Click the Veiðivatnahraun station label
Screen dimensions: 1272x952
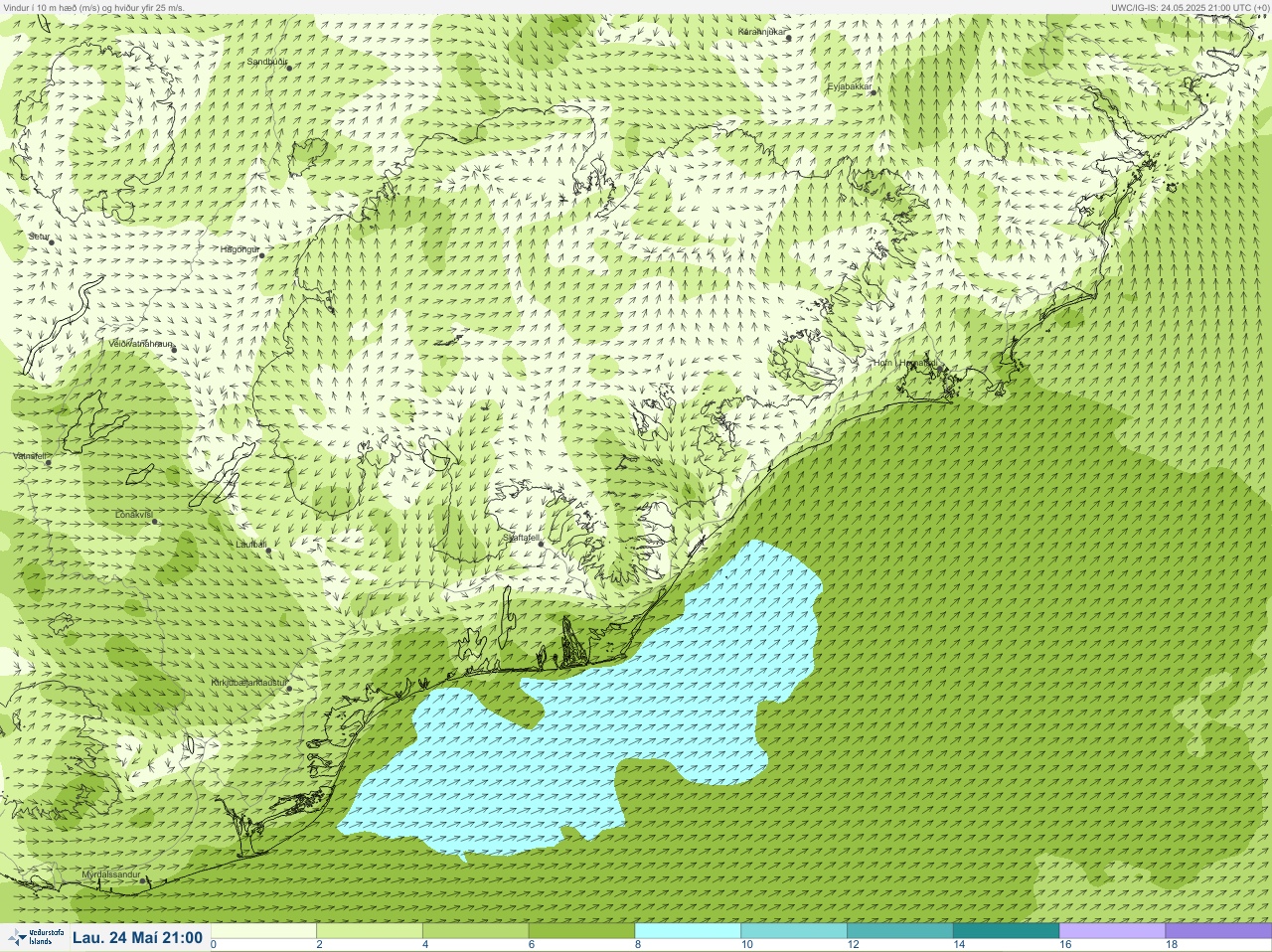pos(140,344)
